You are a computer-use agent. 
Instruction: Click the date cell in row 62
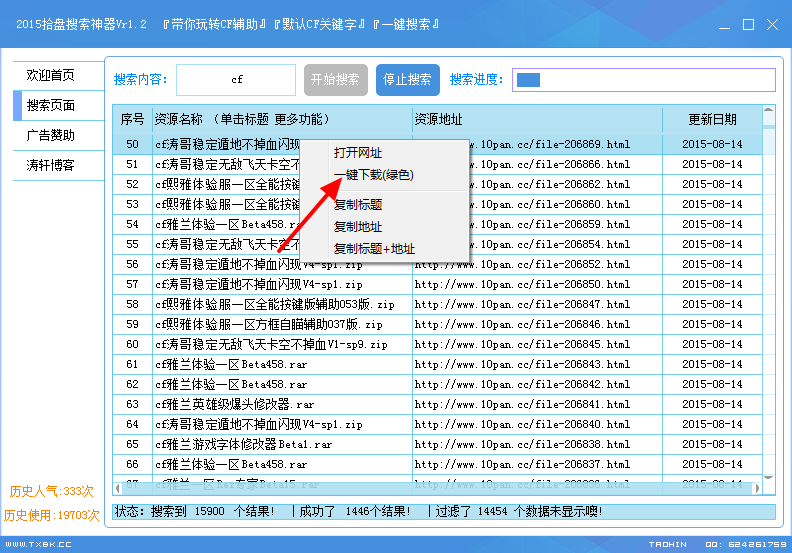pos(712,384)
